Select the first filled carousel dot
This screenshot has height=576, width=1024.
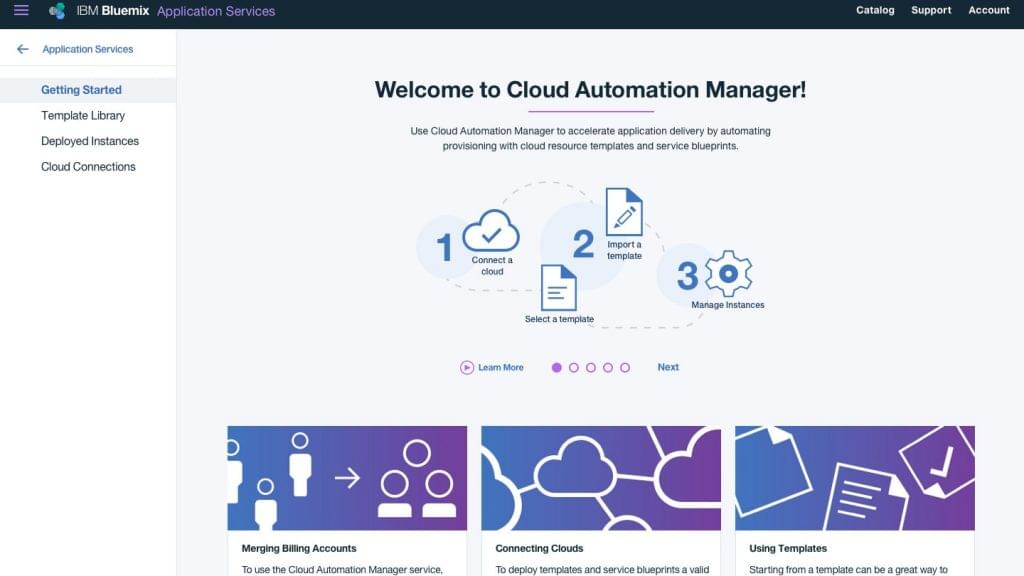(x=556, y=368)
